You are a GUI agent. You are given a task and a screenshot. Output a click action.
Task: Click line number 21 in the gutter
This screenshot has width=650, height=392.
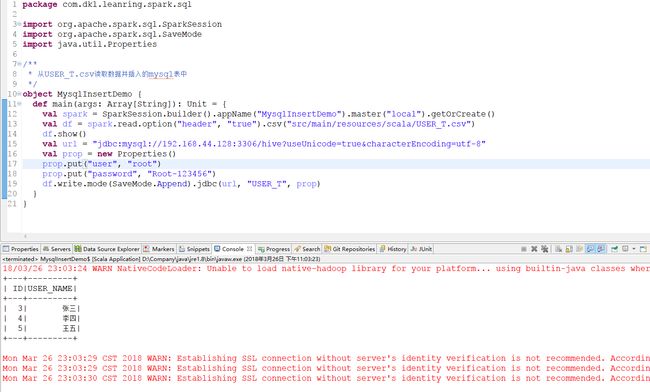coord(12,203)
